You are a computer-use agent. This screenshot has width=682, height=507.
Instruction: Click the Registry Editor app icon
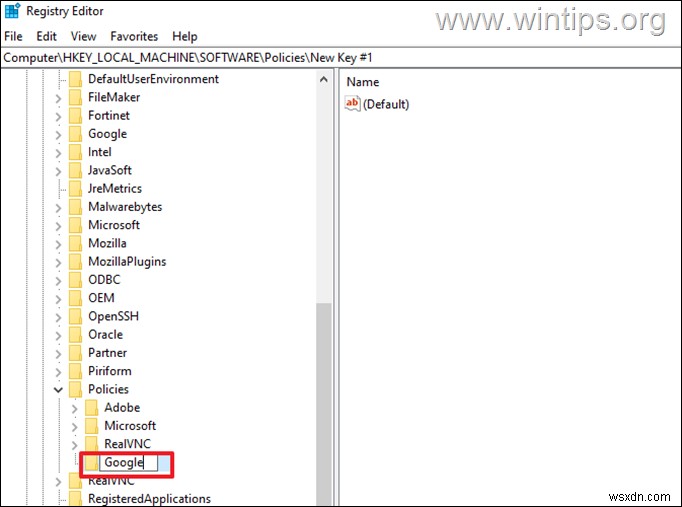click(x=12, y=10)
